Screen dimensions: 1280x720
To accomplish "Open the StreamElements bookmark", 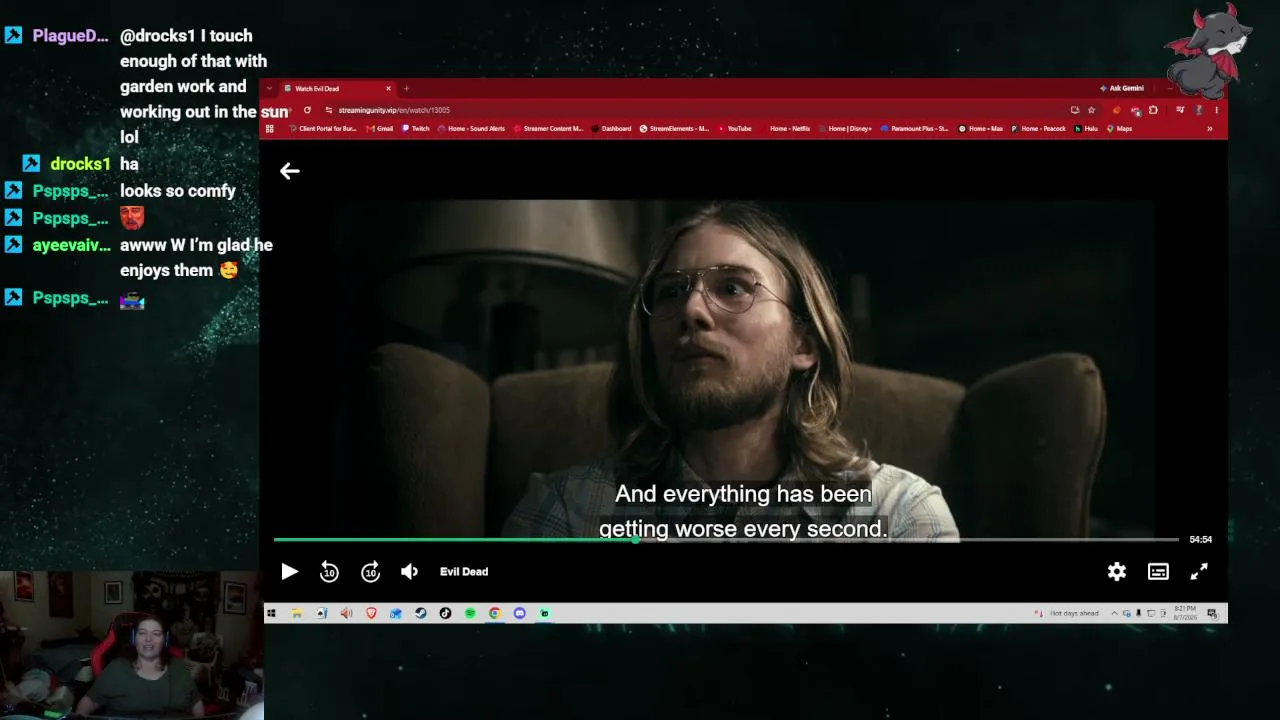I will click(674, 129).
